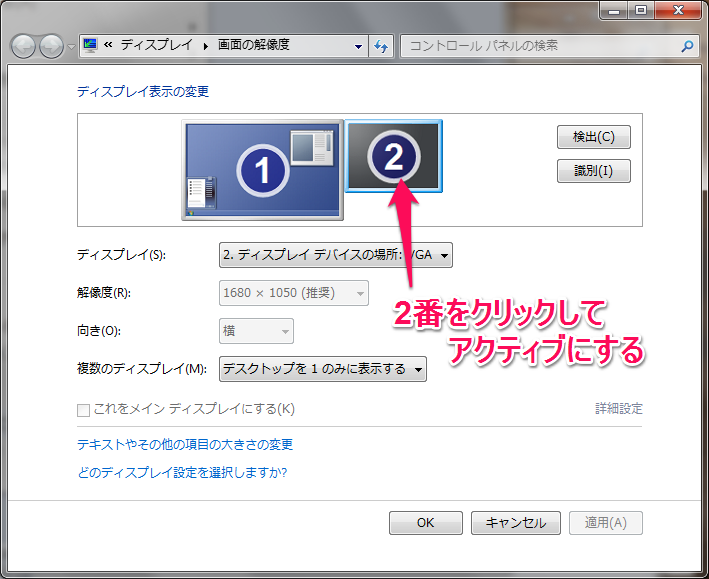Open テキストやその他の項目の大きさの変更 link
Screen dimensions: 709x579
pos(185,445)
